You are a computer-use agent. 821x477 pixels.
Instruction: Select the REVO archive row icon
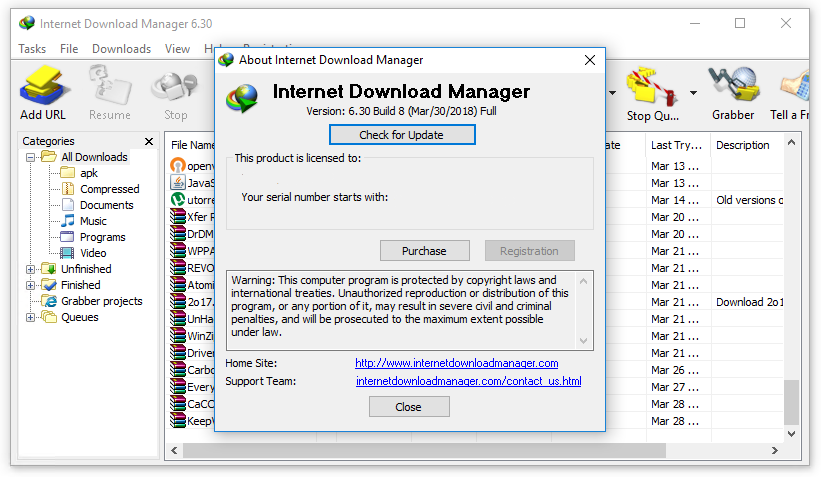178,268
